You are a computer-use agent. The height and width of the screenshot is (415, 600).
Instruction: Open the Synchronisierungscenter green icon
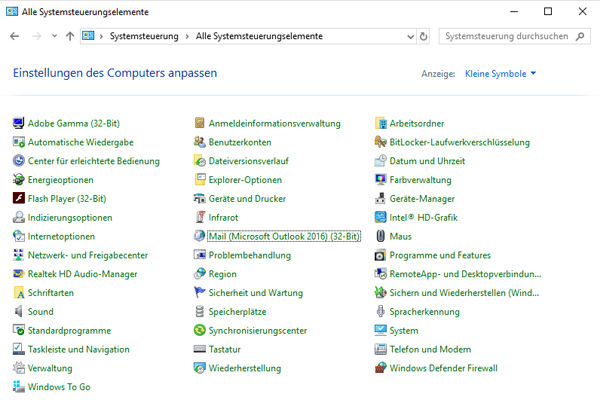pyautogui.click(x=199, y=330)
